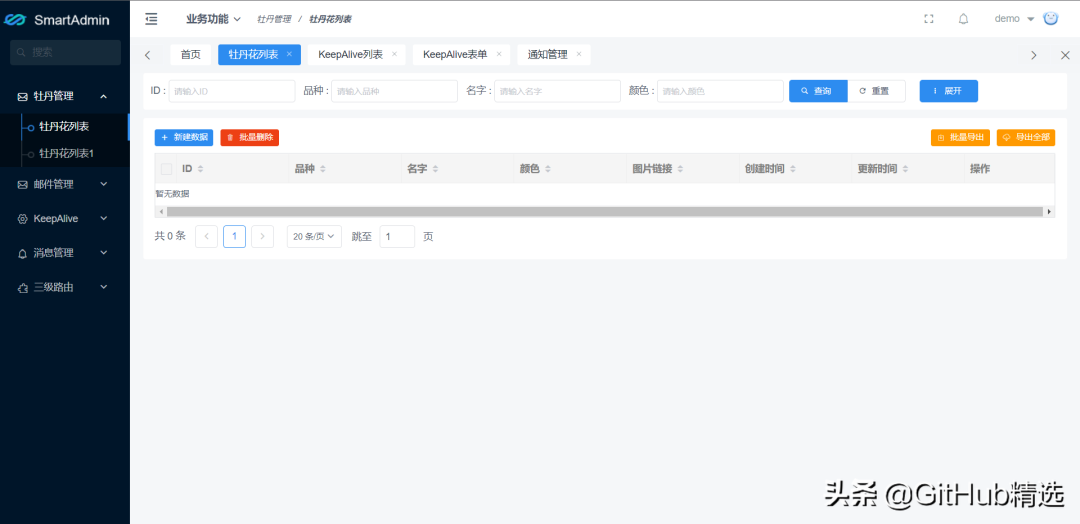This screenshot has width=1080, height=524.
Task: Close all tabs with X icon
Action: pyautogui.click(x=1065, y=55)
